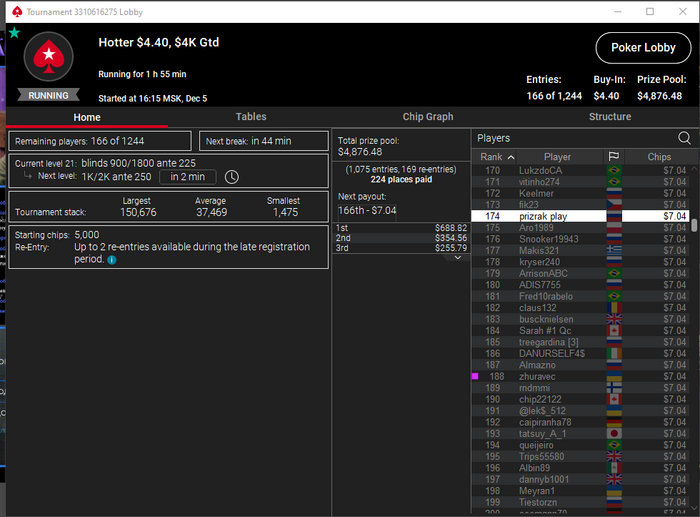
Task: Click the PokerStars icon in title bar
Action: tap(17, 12)
